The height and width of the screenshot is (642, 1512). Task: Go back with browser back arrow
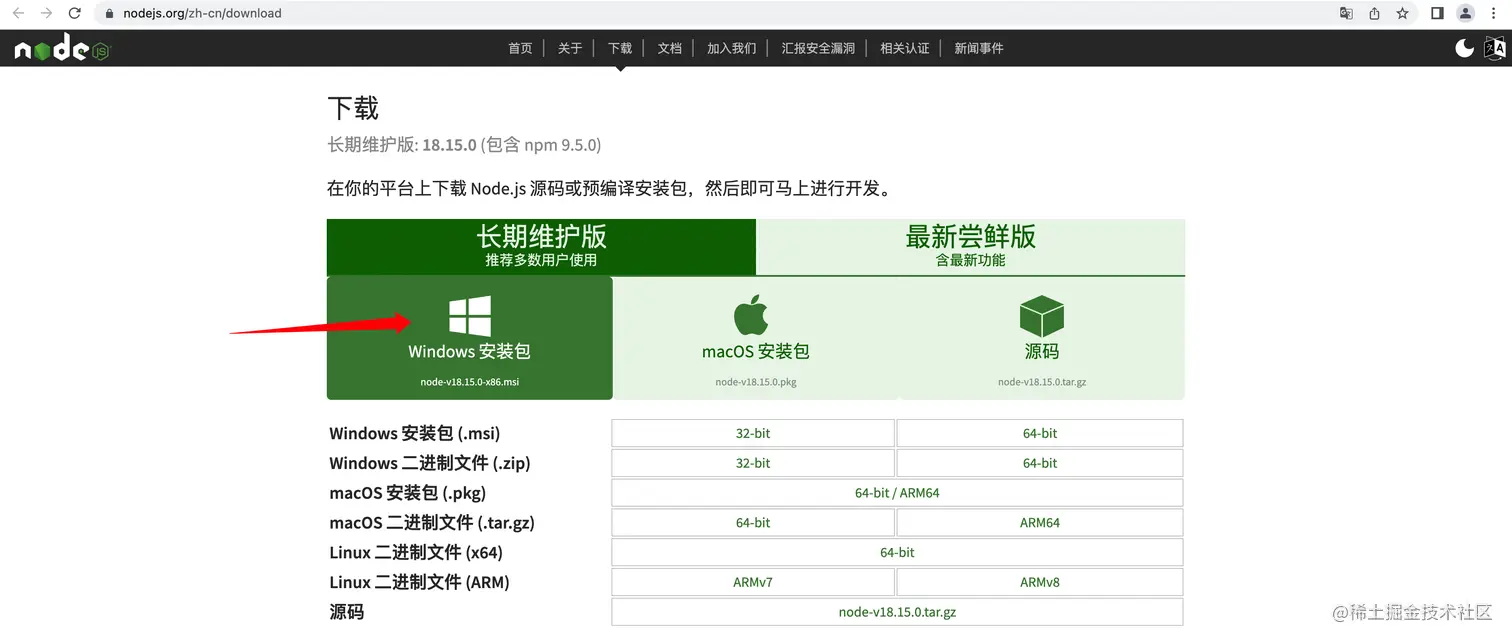point(18,14)
